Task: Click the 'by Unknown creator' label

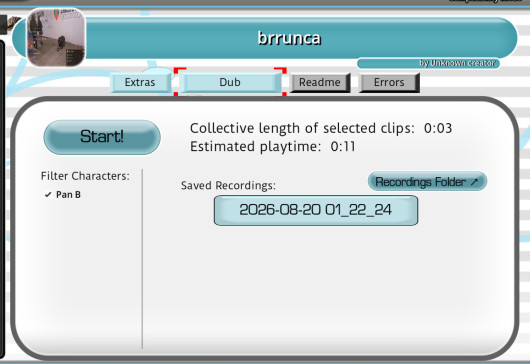Action: pos(457,63)
